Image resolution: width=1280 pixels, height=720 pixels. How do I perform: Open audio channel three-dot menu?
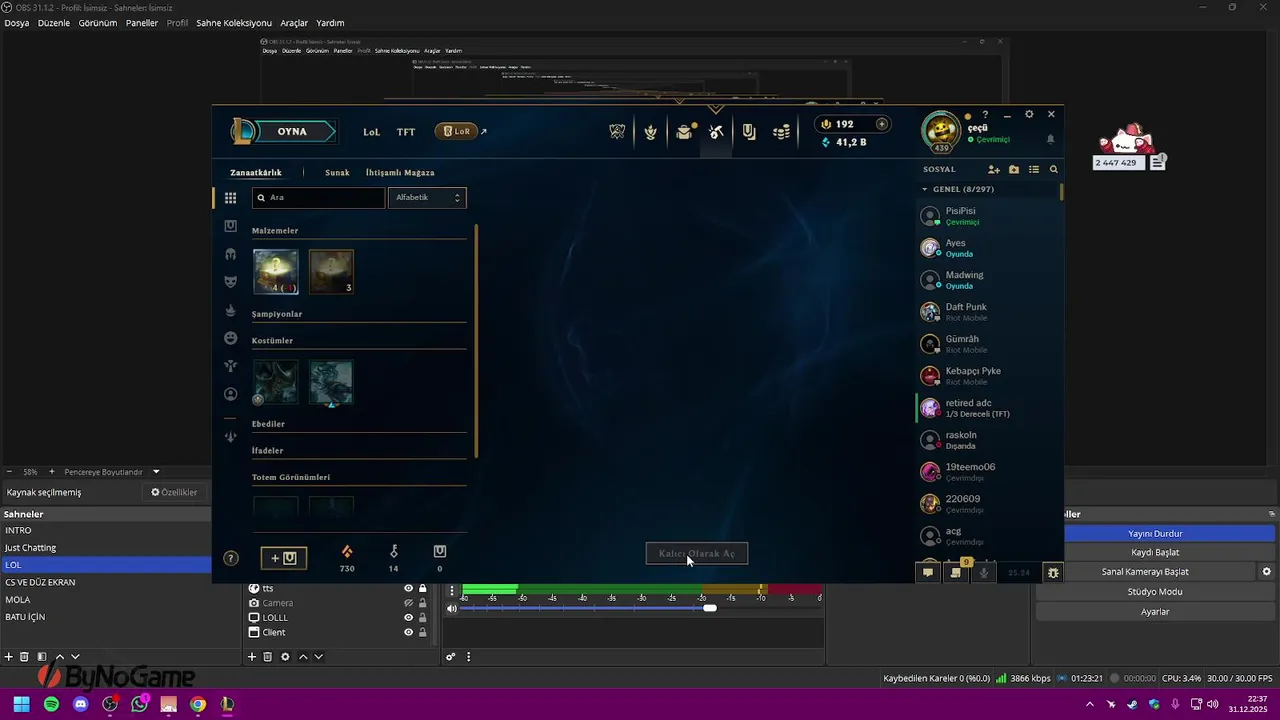(x=452, y=591)
